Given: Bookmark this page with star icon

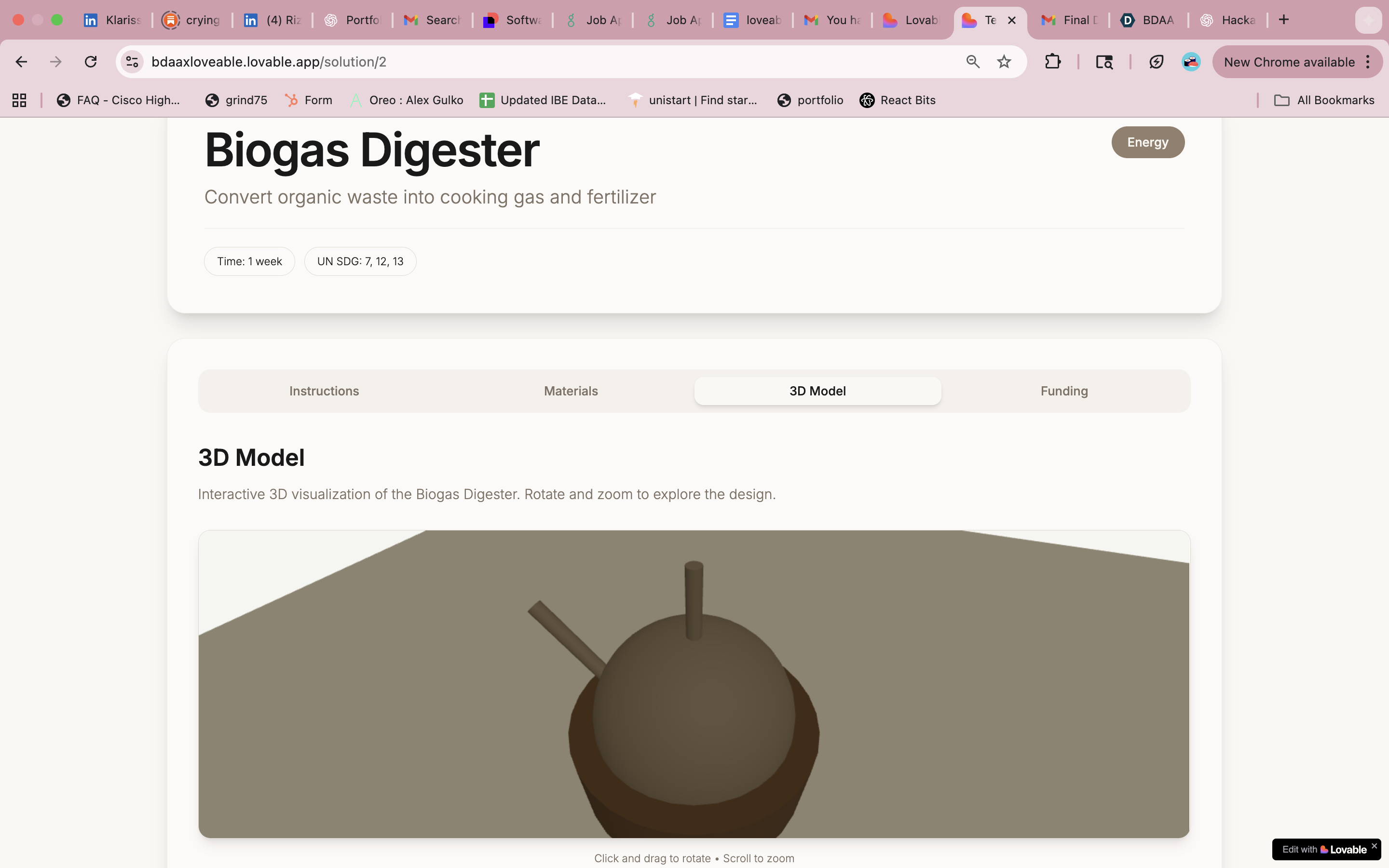Looking at the screenshot, I should point(1004,62).
